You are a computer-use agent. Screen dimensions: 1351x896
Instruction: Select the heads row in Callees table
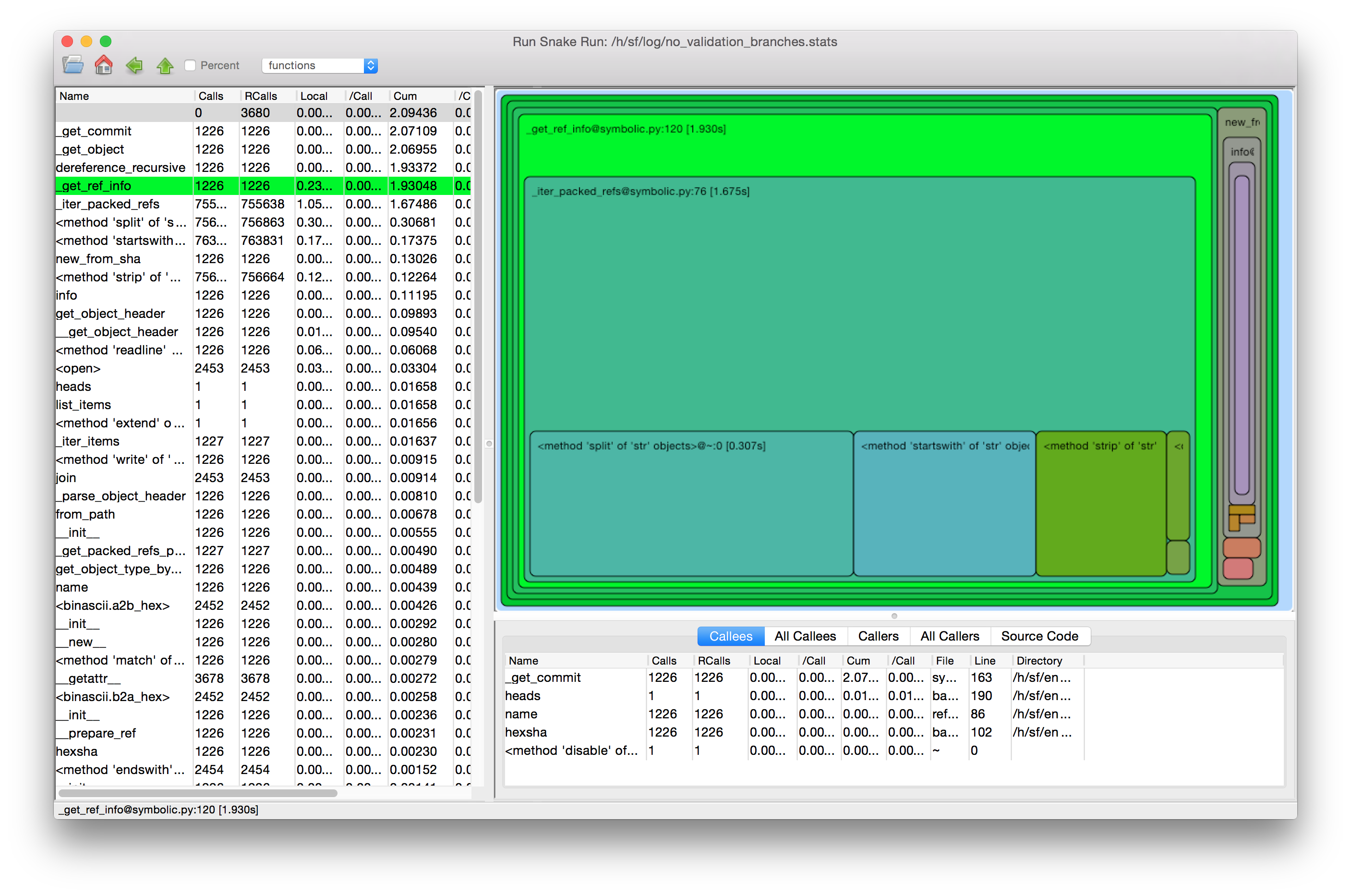[x=523, y=695]
